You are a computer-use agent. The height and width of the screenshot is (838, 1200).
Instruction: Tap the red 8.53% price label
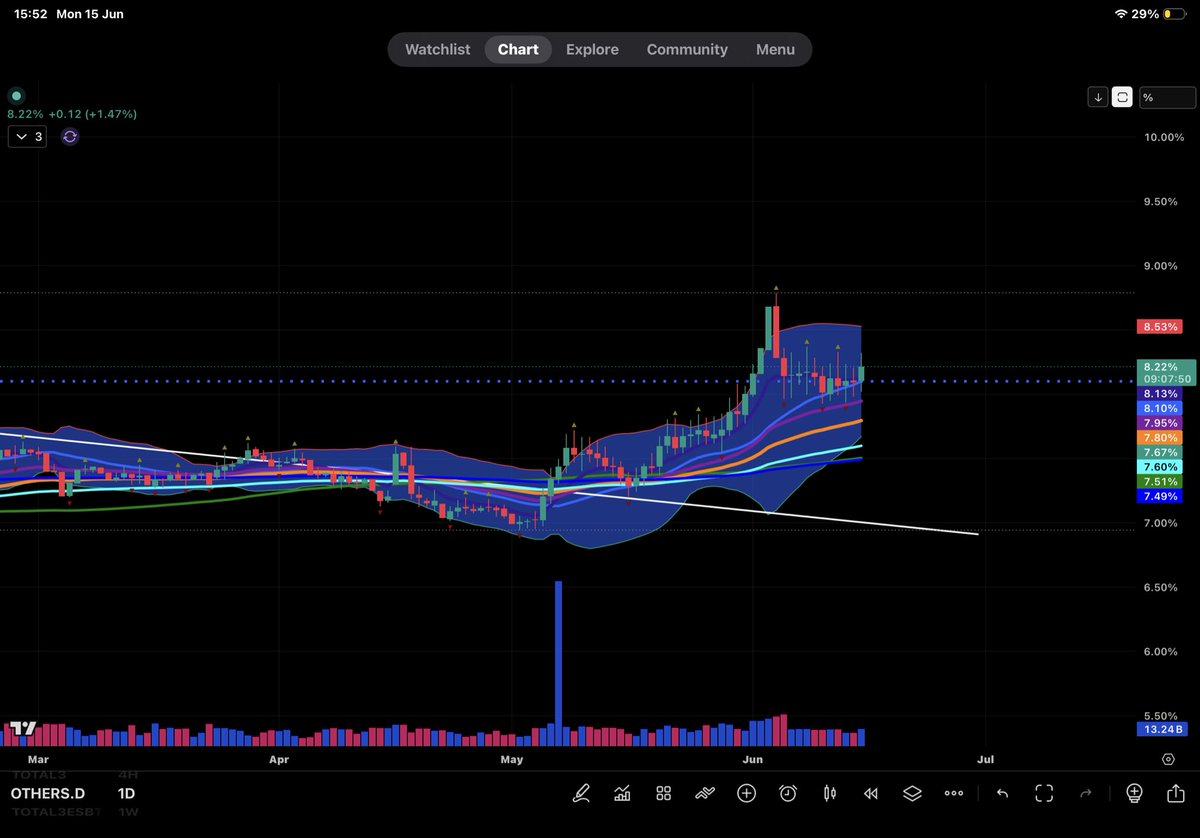coord(1160,327)
